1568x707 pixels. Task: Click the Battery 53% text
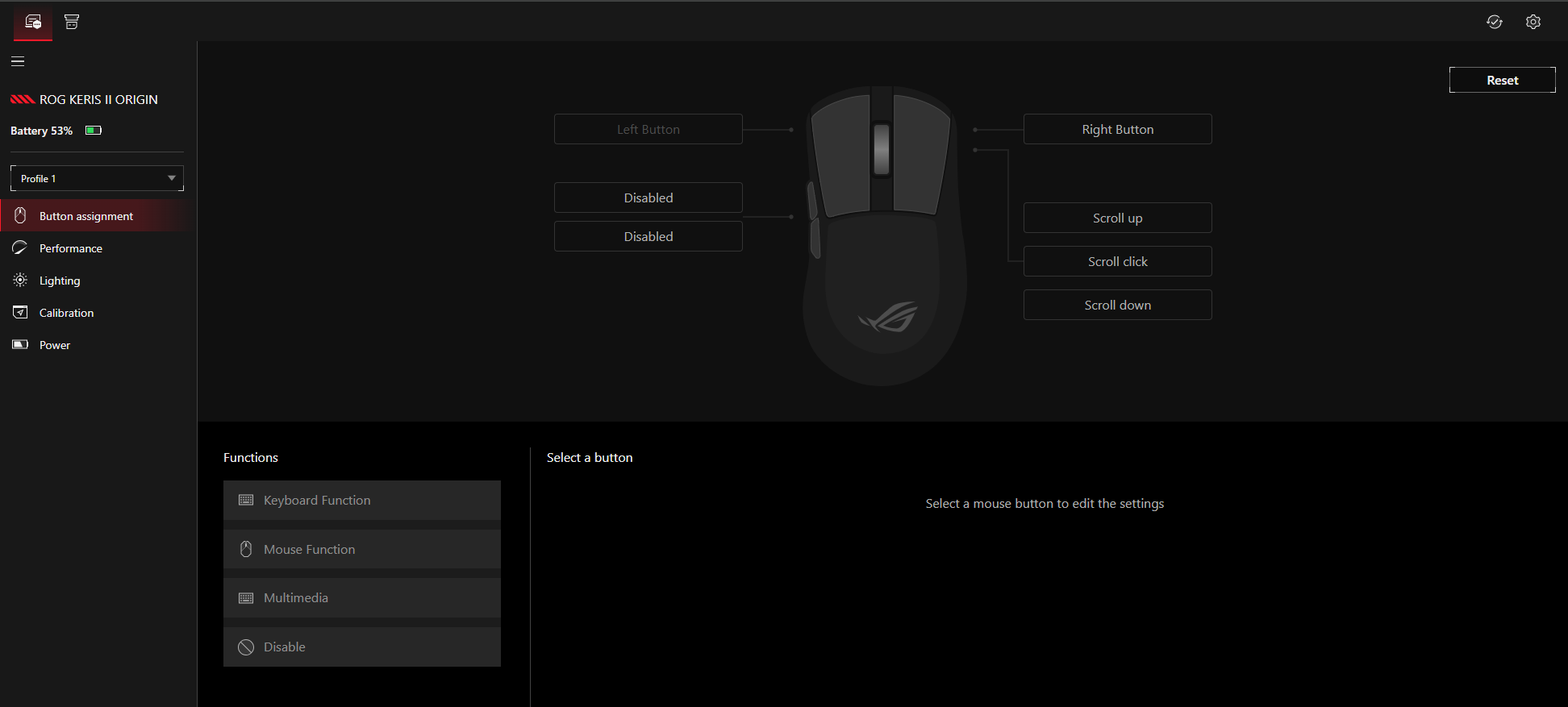[x=41, y=131]
